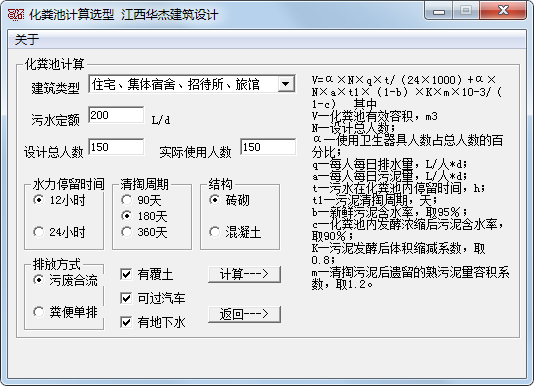This screenshot has height=386, width=534.
Task: Click the 'V—化粪池有效容积，m3' line
Action: coord(375,117)
